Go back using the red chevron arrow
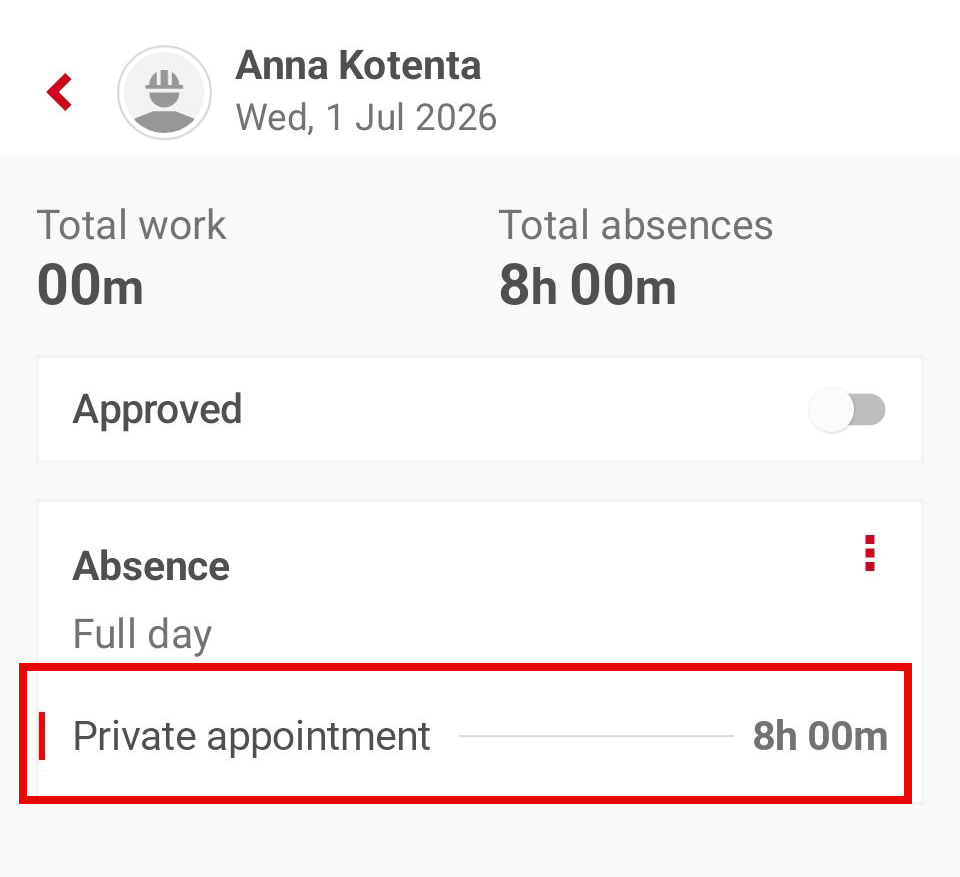 [x=59, y=92]
